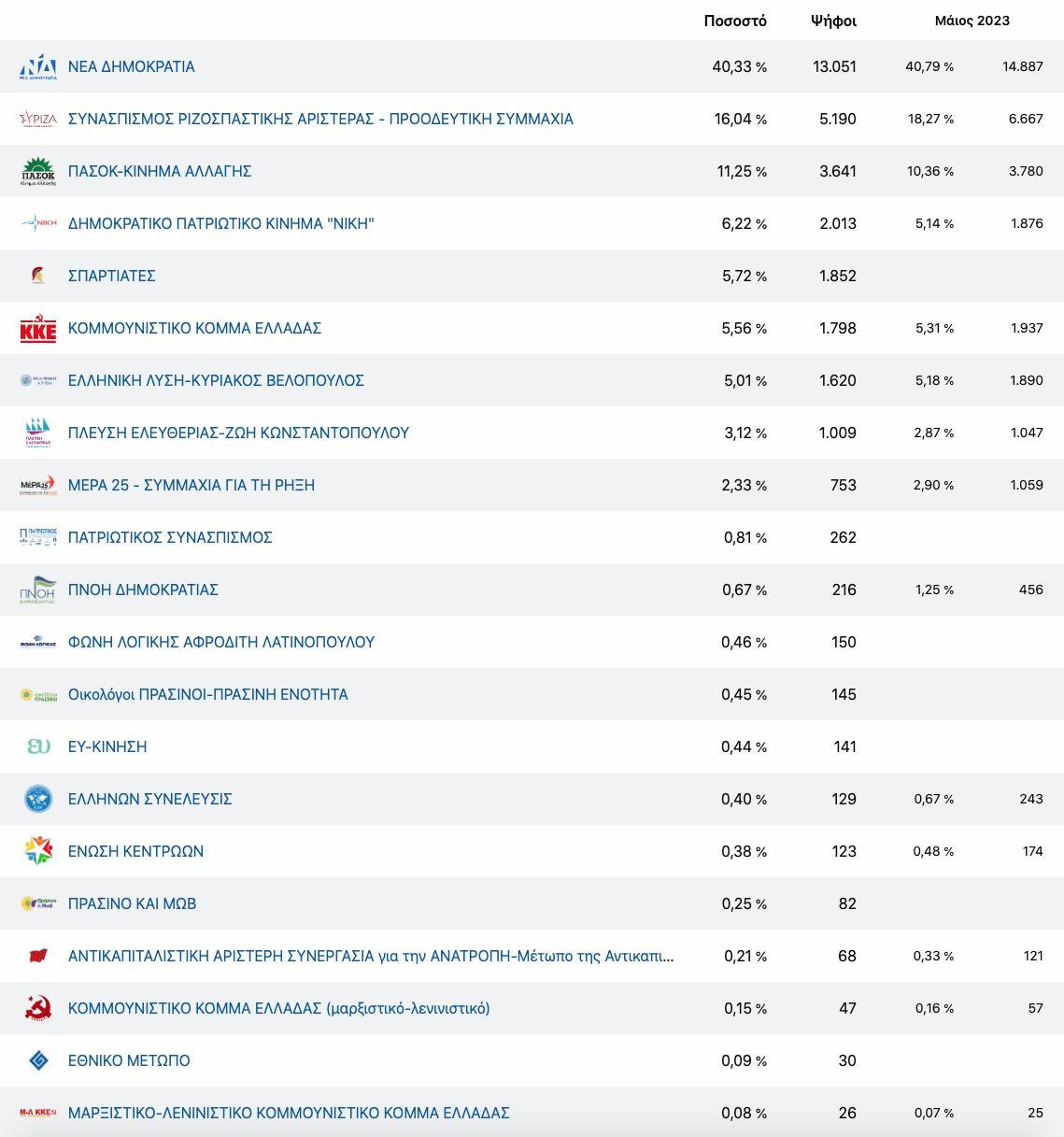The image size is (1064, 1137).
Task: Click the Ψήφοι column header
Action: [x=833, y=21]
